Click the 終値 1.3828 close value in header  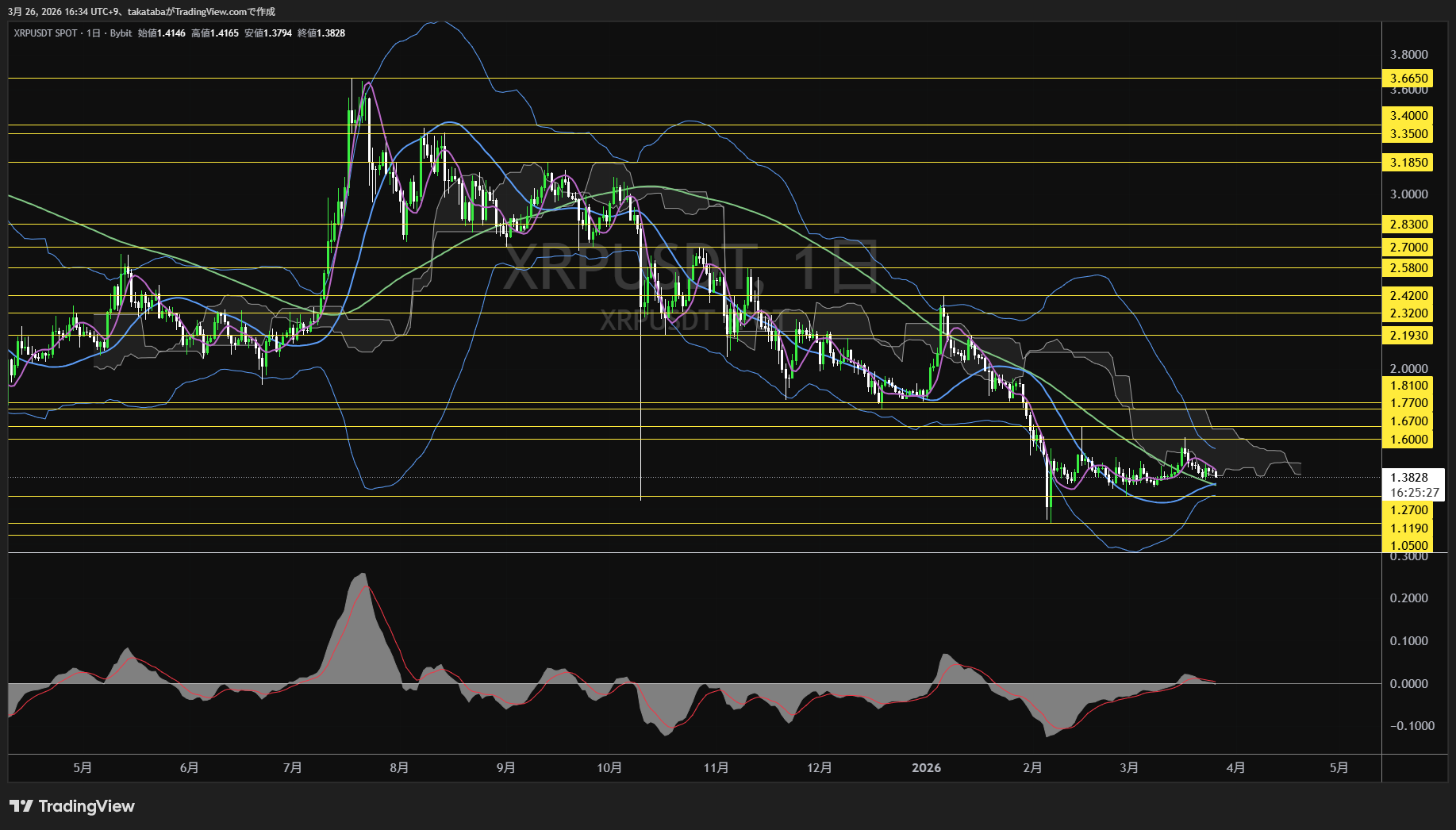[321, 33]
